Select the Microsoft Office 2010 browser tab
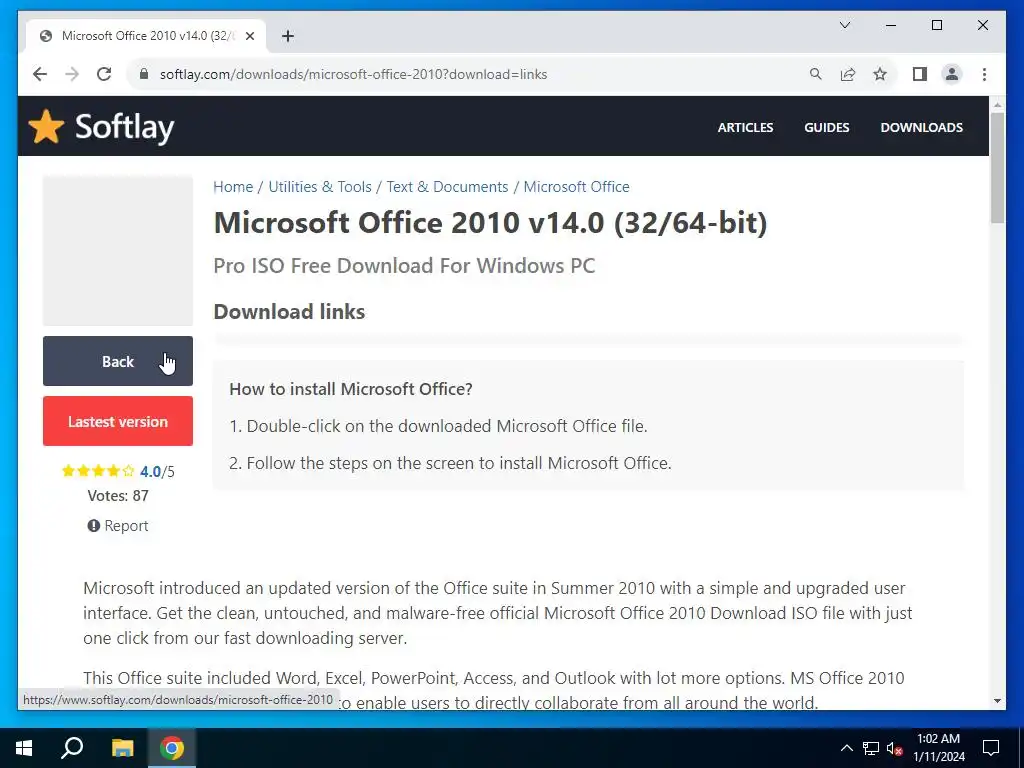1024x768 pixels. coord(146,36)
